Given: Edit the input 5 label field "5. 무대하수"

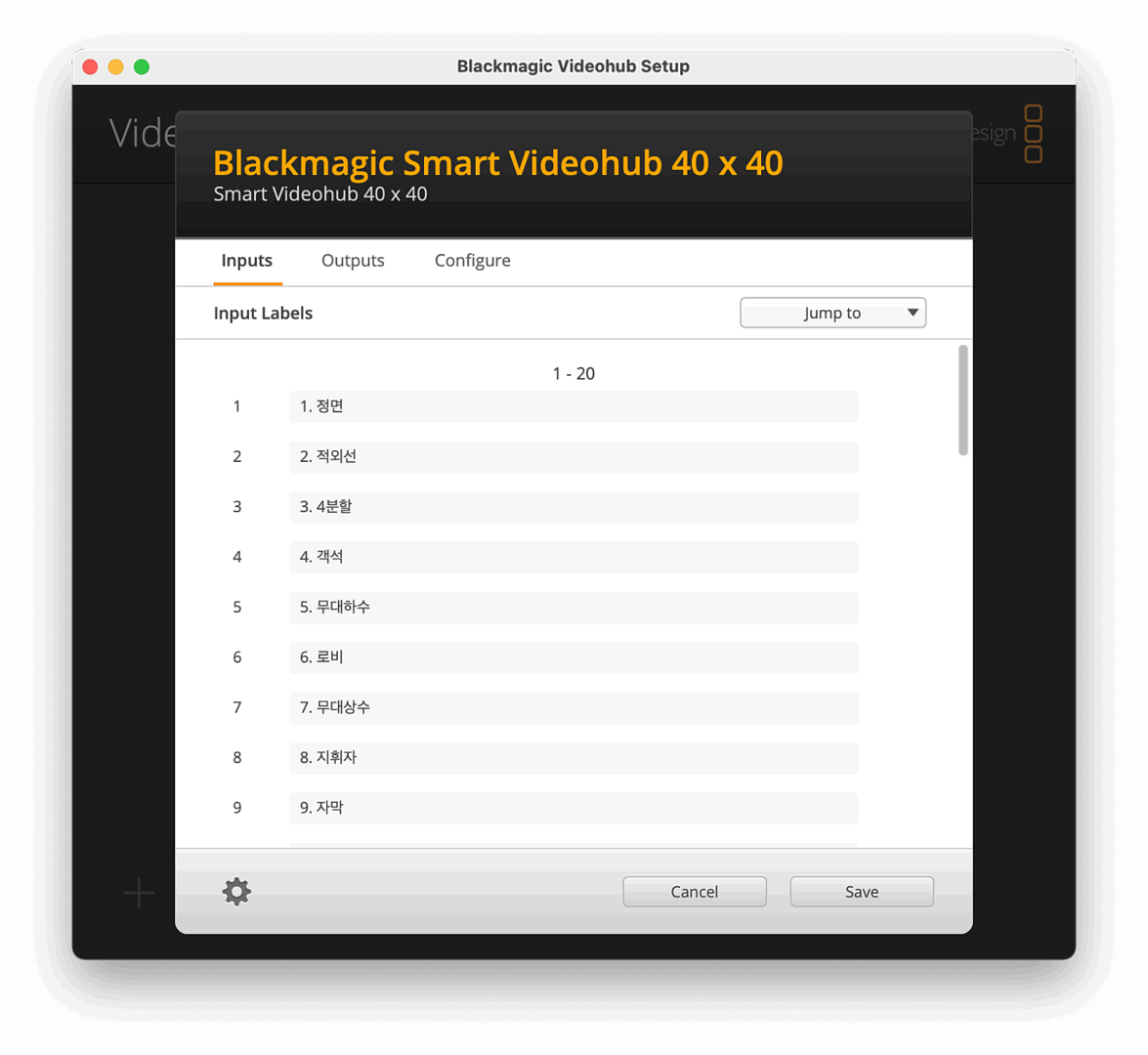Looking at the screenshot, I should (x=574, y=607).
